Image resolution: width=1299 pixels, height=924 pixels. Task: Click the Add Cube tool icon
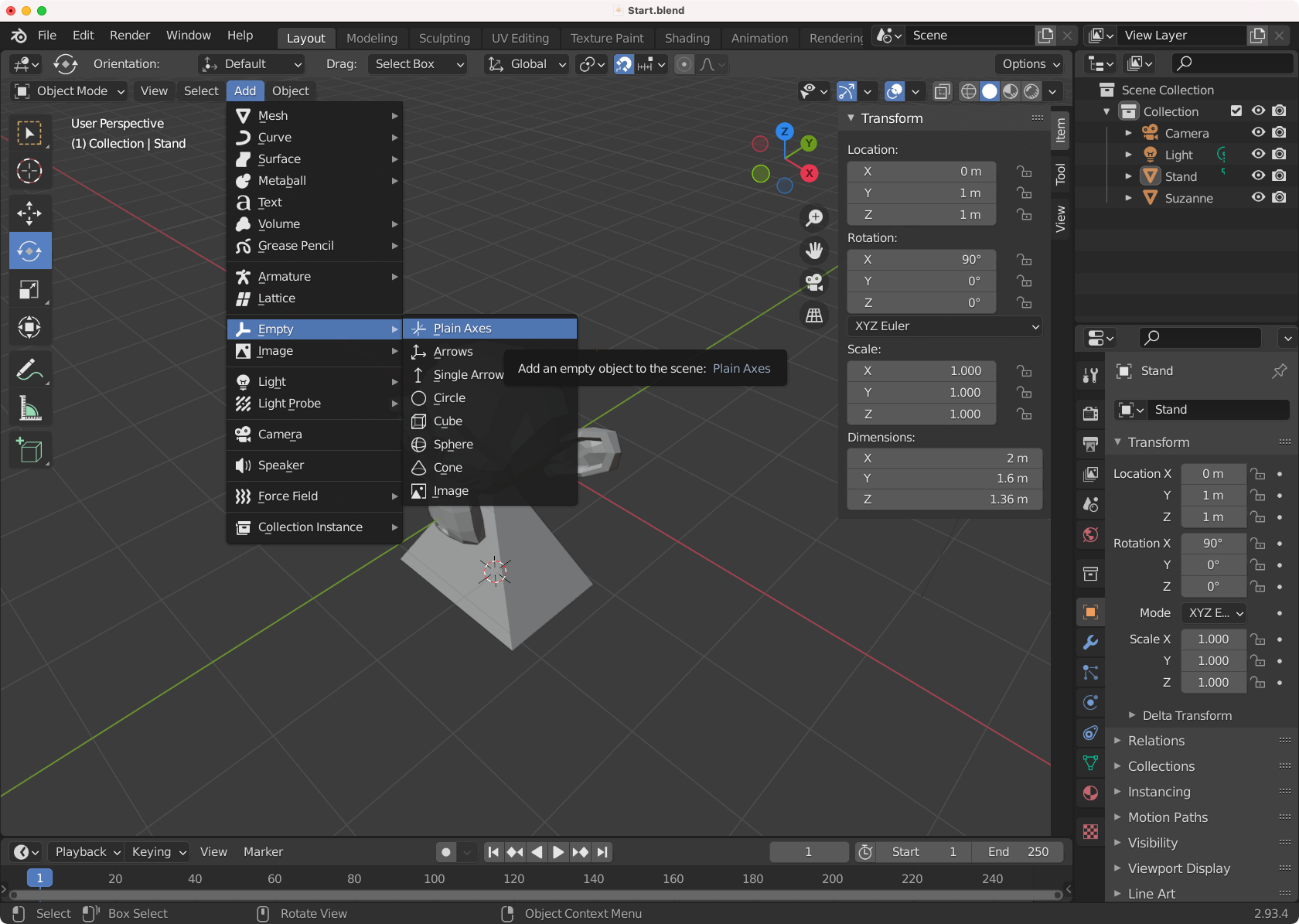point(29,450)
